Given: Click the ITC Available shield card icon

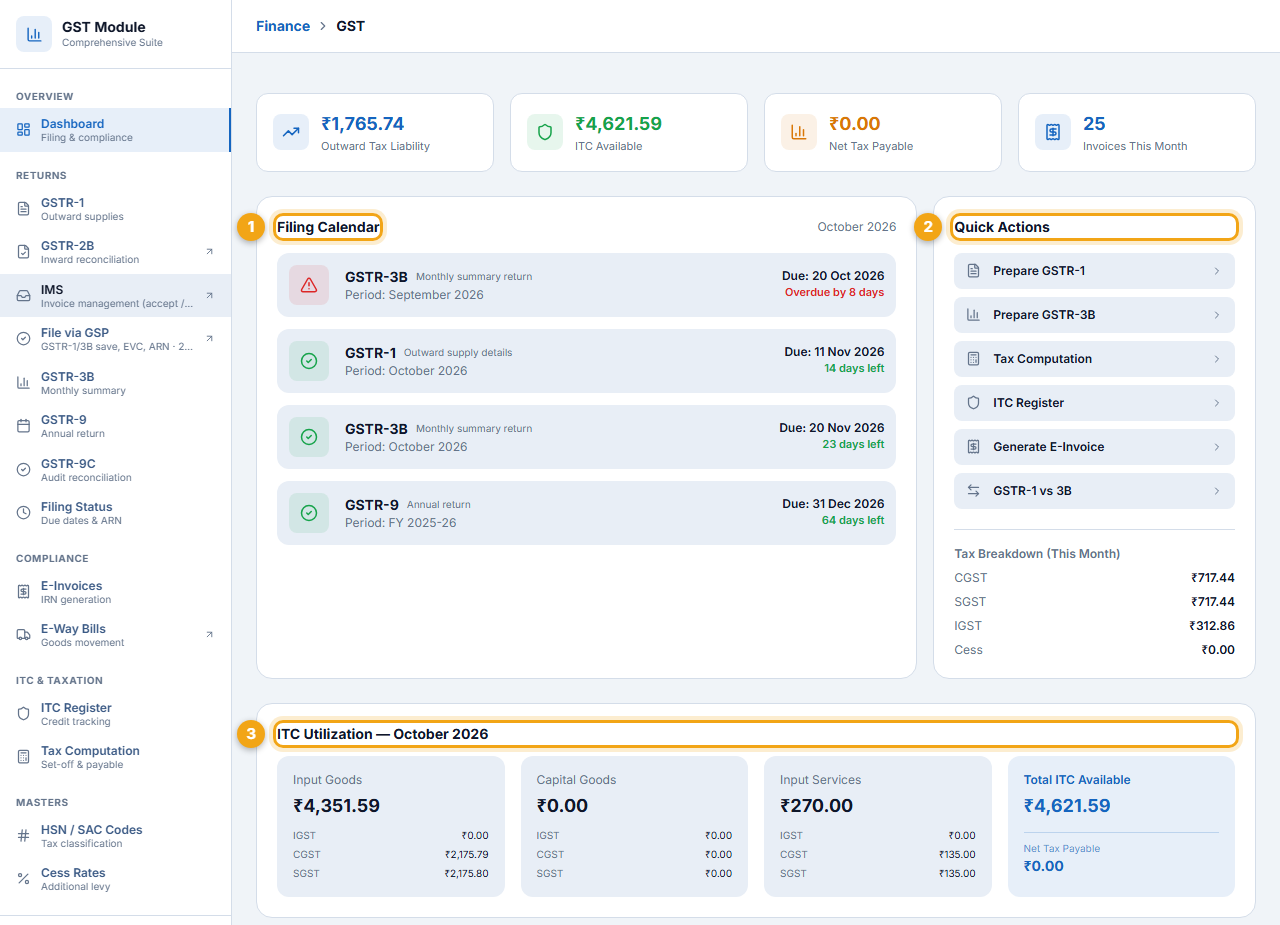Looking at the screenshot, I should [x=545, y=132].
